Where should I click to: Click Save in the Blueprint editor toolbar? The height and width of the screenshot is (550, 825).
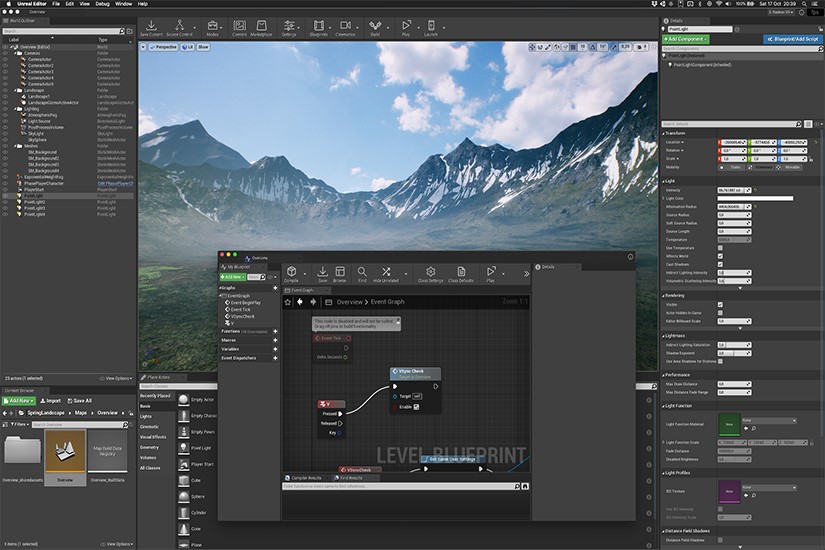(x=323, y=274)
